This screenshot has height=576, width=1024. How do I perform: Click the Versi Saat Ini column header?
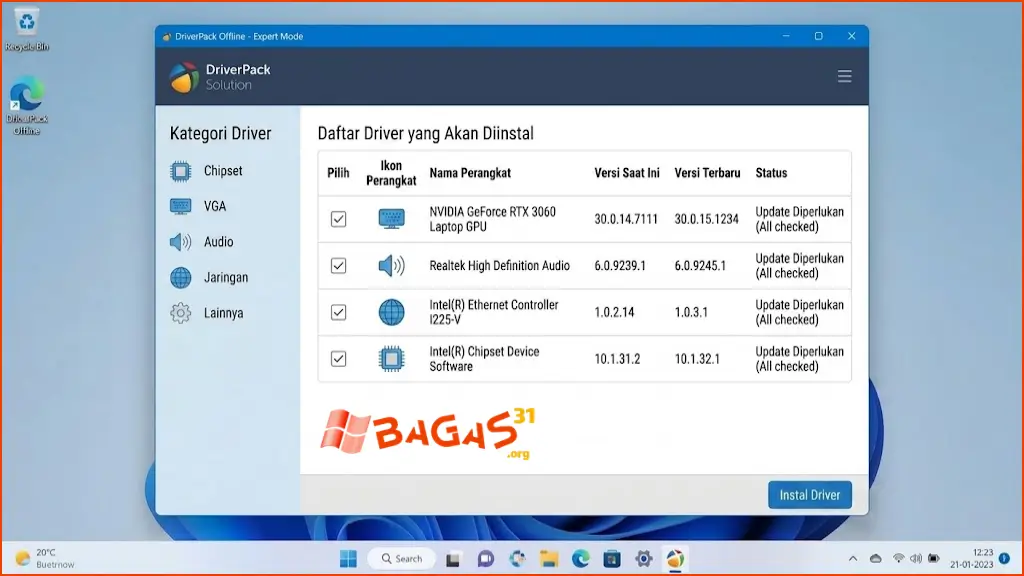627,173
